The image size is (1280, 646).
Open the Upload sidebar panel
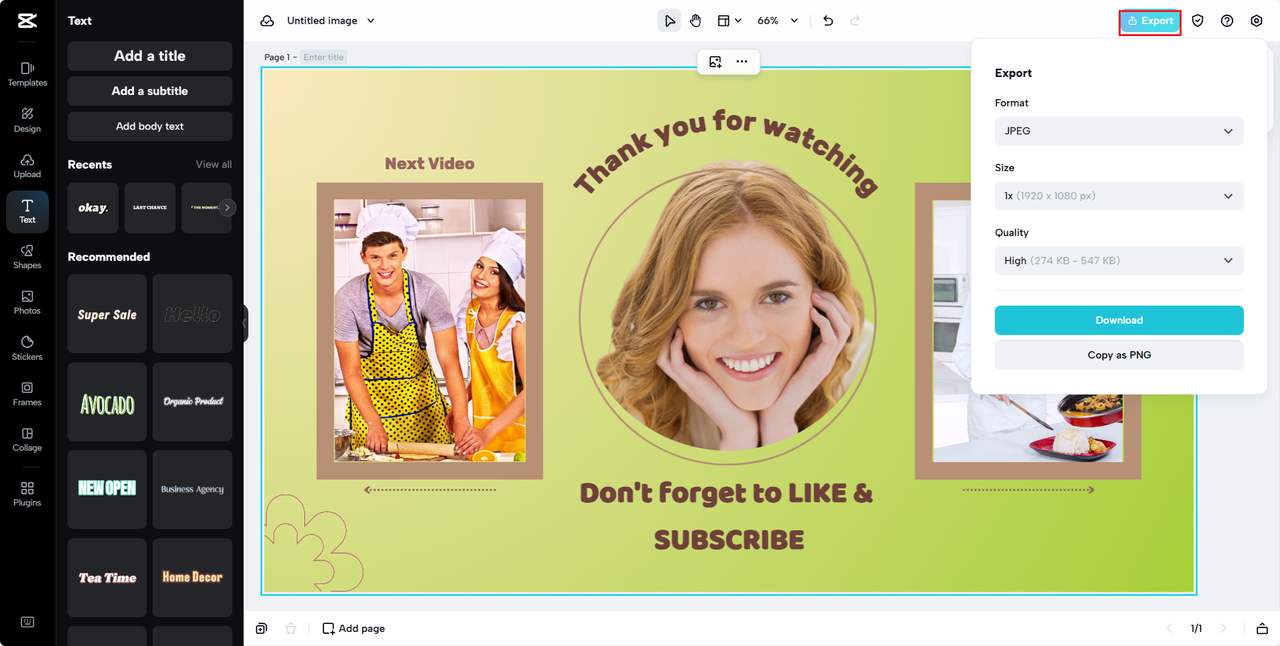(x=27, y=166)
